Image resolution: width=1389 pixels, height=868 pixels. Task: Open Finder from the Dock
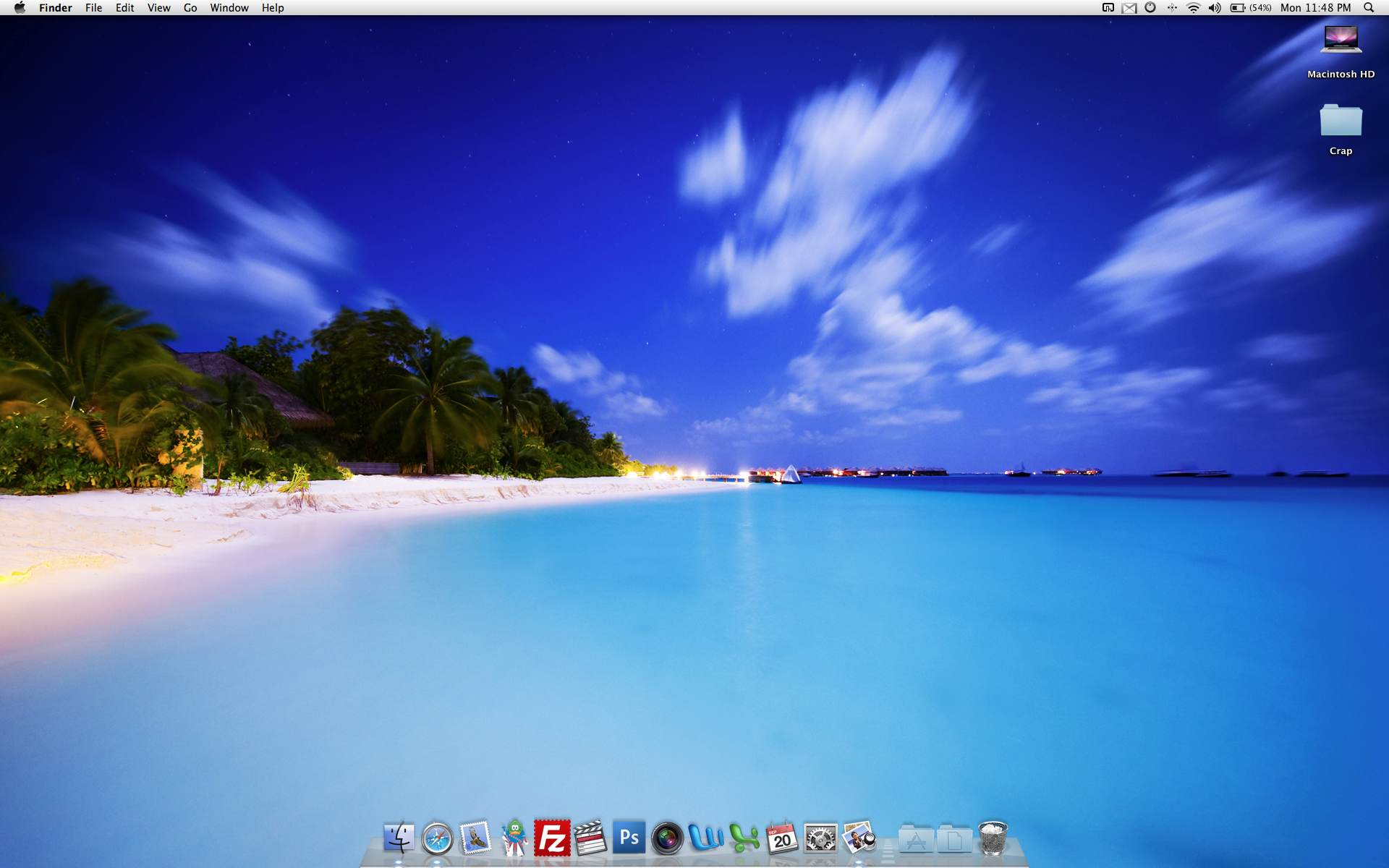click(x=399, y=838)
